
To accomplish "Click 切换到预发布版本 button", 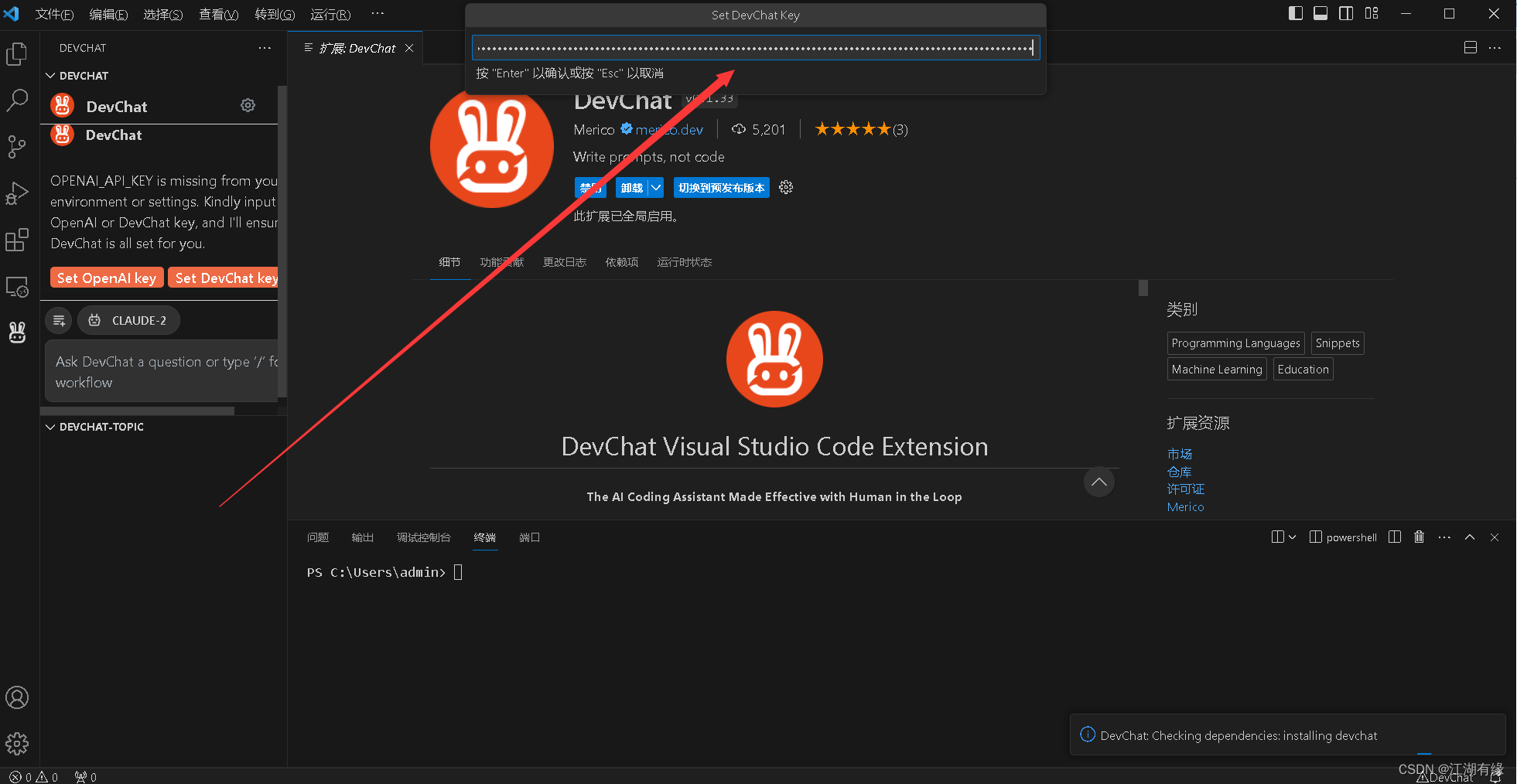I will click(x=722, y=188).
